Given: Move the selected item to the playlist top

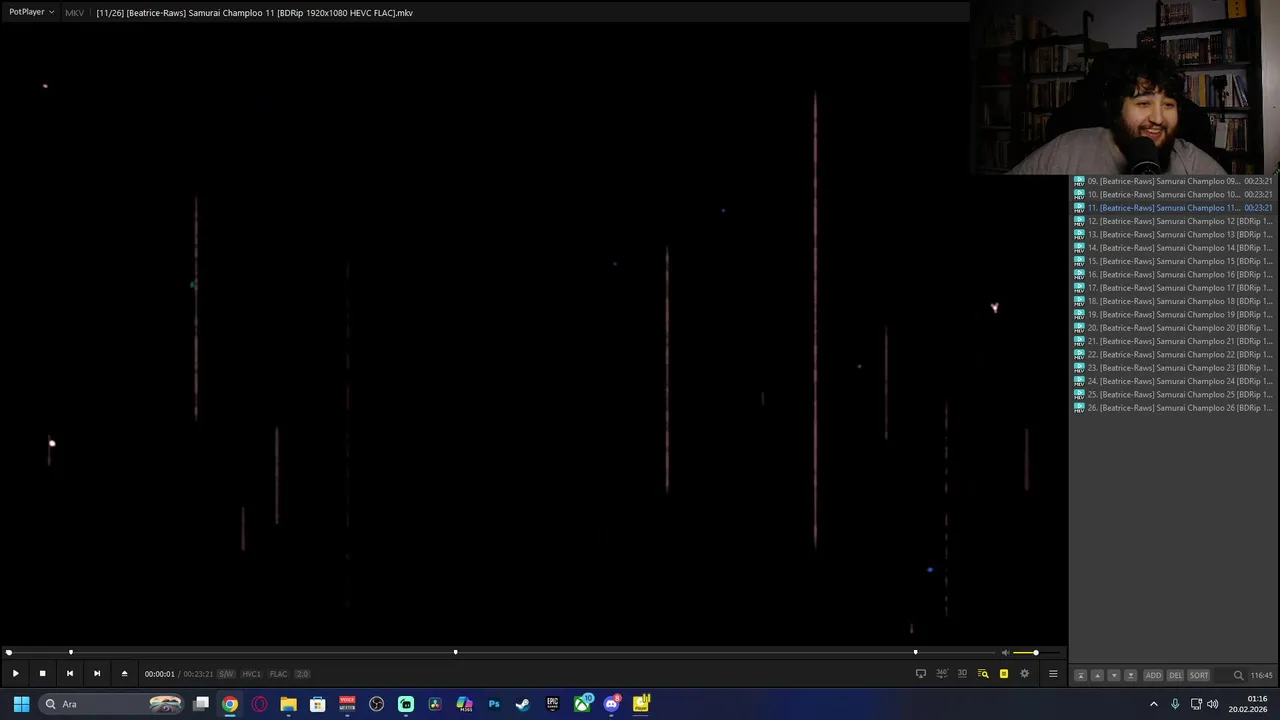Looking at the screenshot, I should click(x=1080, y=675).
